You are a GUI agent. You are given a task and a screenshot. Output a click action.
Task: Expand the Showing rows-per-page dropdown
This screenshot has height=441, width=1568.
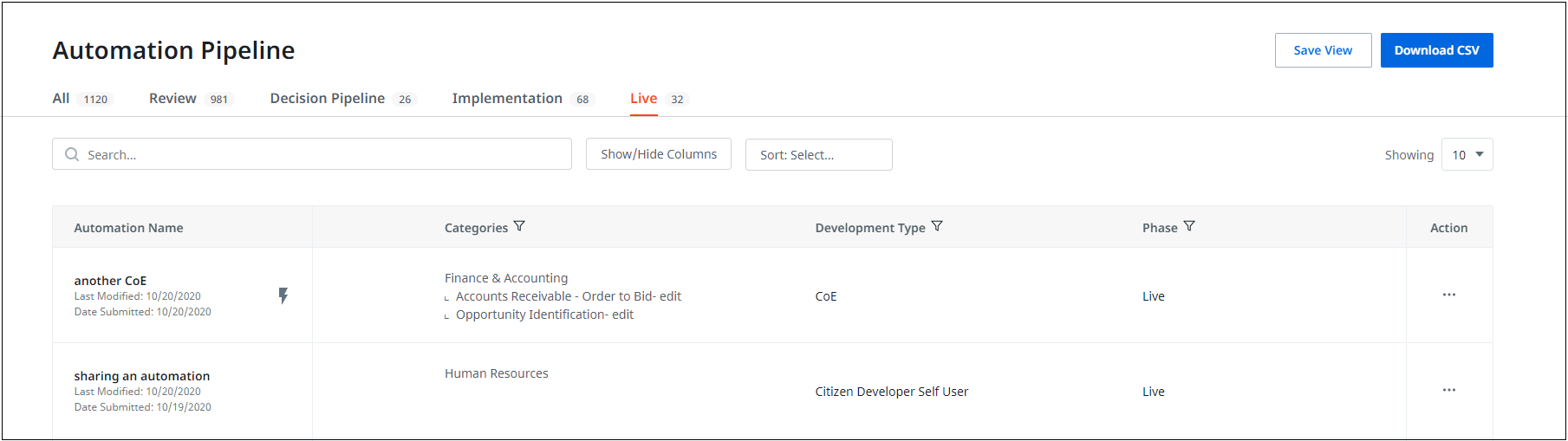click(1467, 154)
